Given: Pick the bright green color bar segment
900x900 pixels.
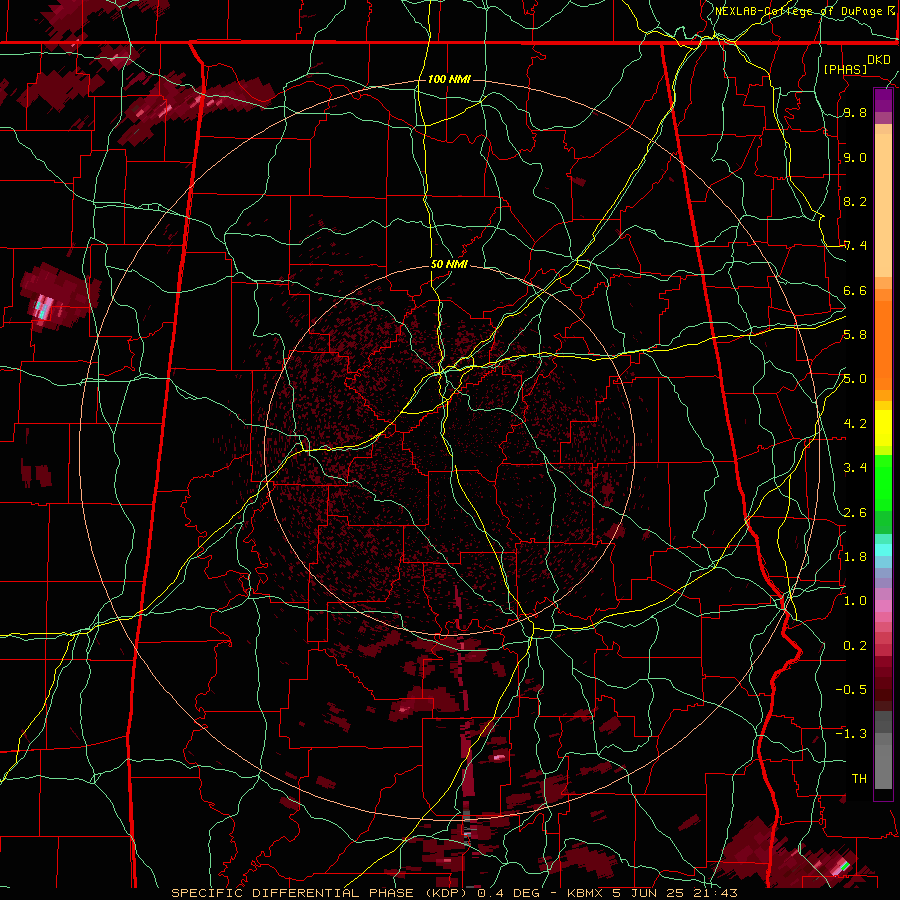Looking at the screenshot, I should (883, 482).
